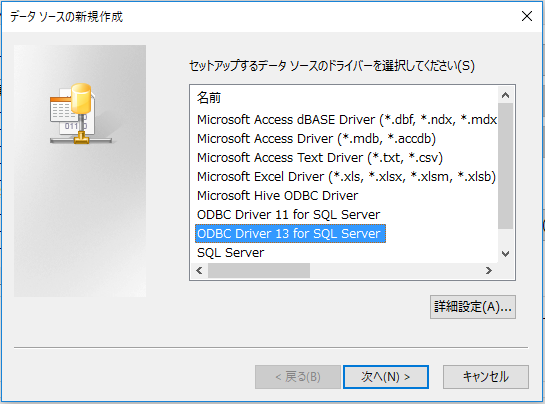Viewport: 545px width, 404px height.
Task: Proceed with 次へ(N) > button
Action: pyautogui.click(x=386, y=377)
